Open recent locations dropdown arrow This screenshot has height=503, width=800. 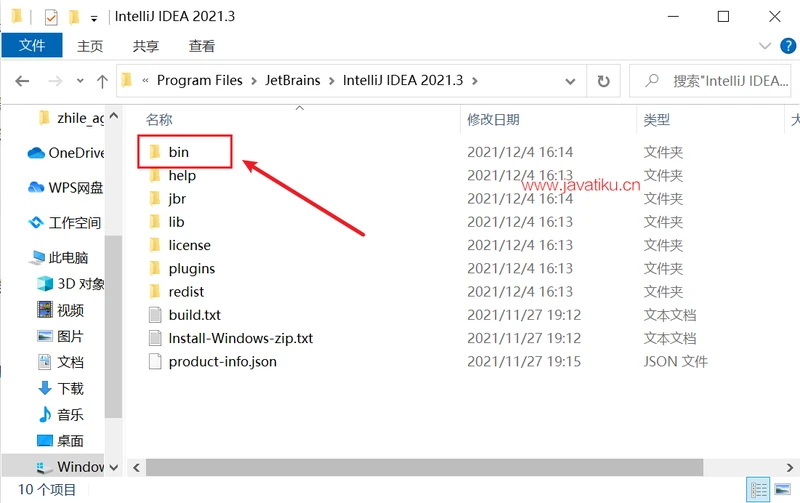point(80,81)
